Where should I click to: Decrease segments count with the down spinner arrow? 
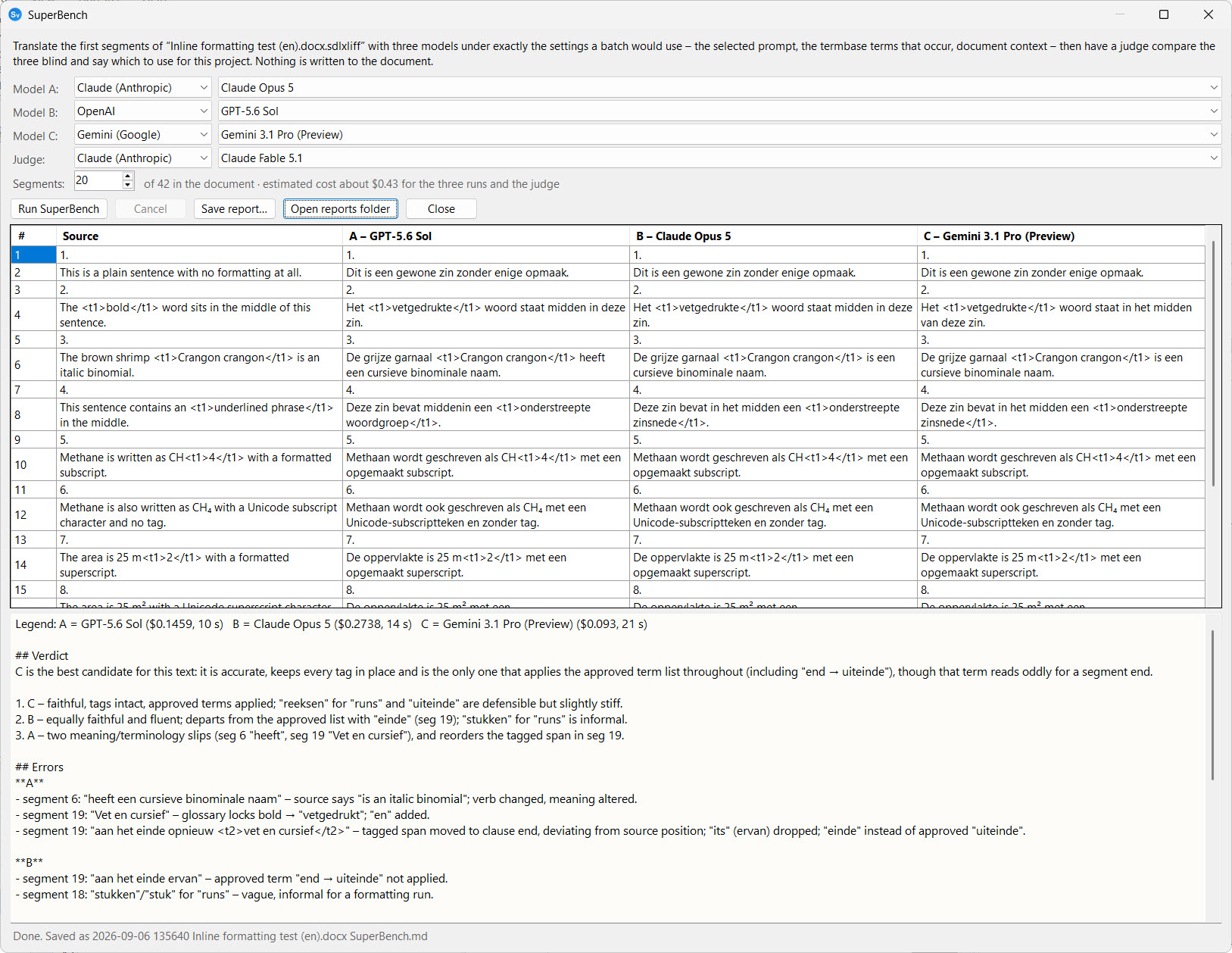tap(128, 185)
